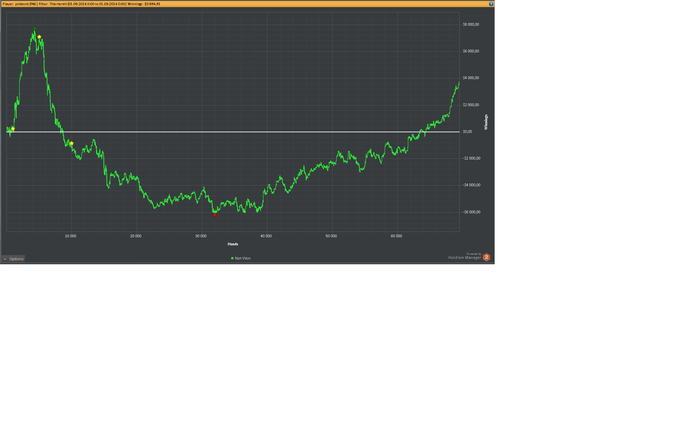Click the -$4 000,00 axis label
The image size is (700, 438).
tap(471, 185)
